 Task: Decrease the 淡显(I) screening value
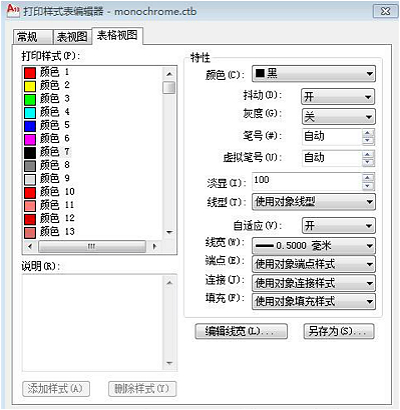368,186
